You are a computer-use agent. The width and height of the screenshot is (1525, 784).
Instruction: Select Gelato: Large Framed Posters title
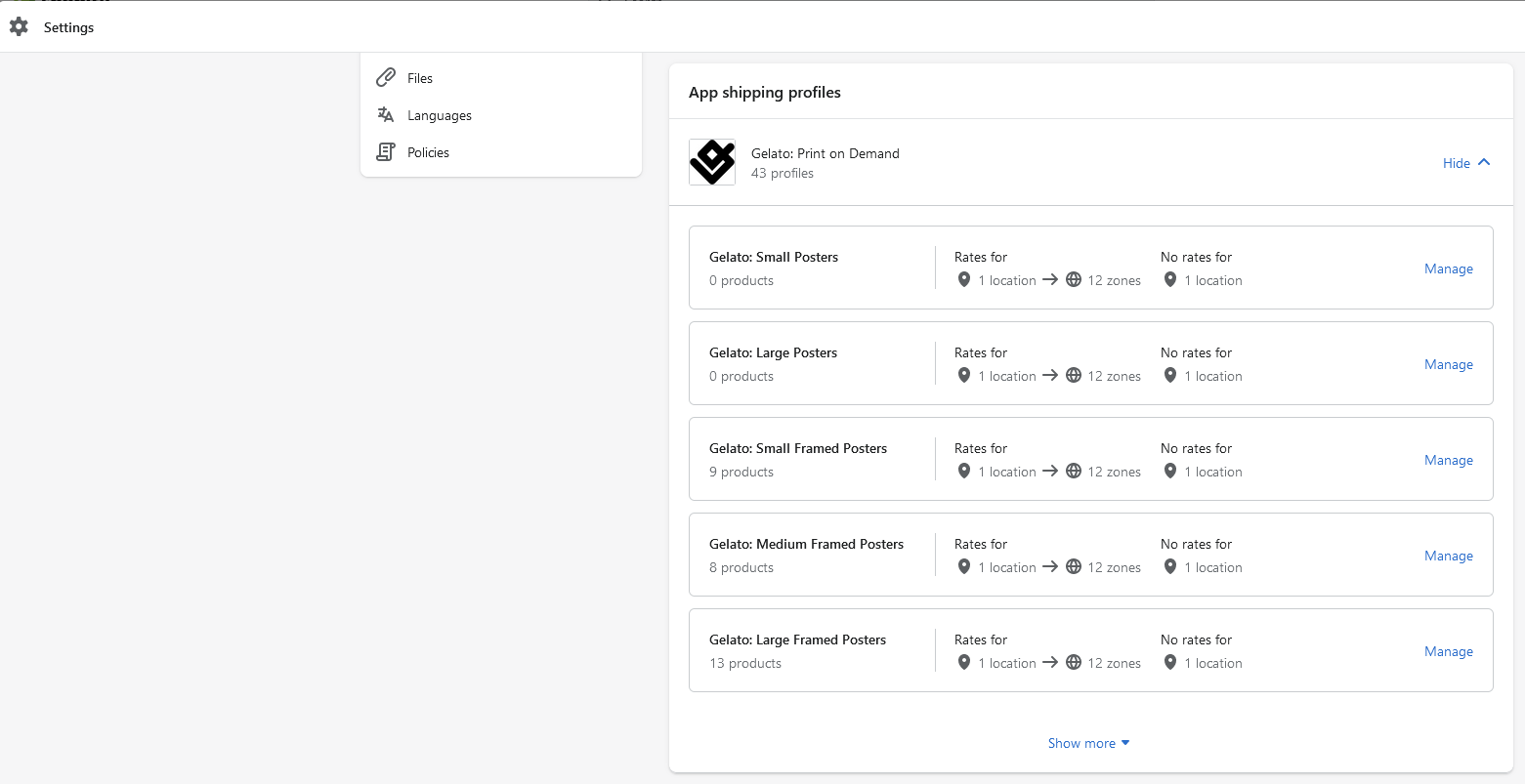tap(798, 640)
